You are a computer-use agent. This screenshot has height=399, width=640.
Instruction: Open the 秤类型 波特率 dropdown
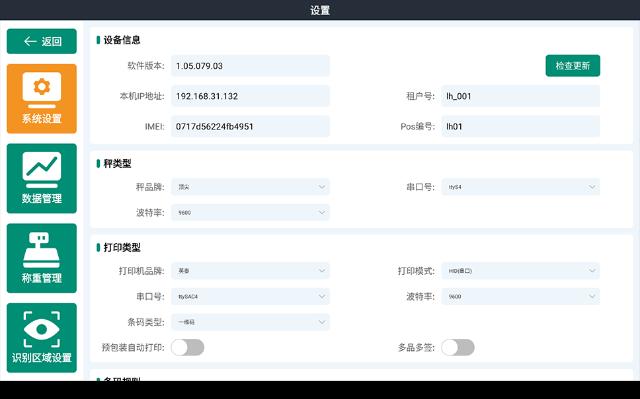(250, 213)
